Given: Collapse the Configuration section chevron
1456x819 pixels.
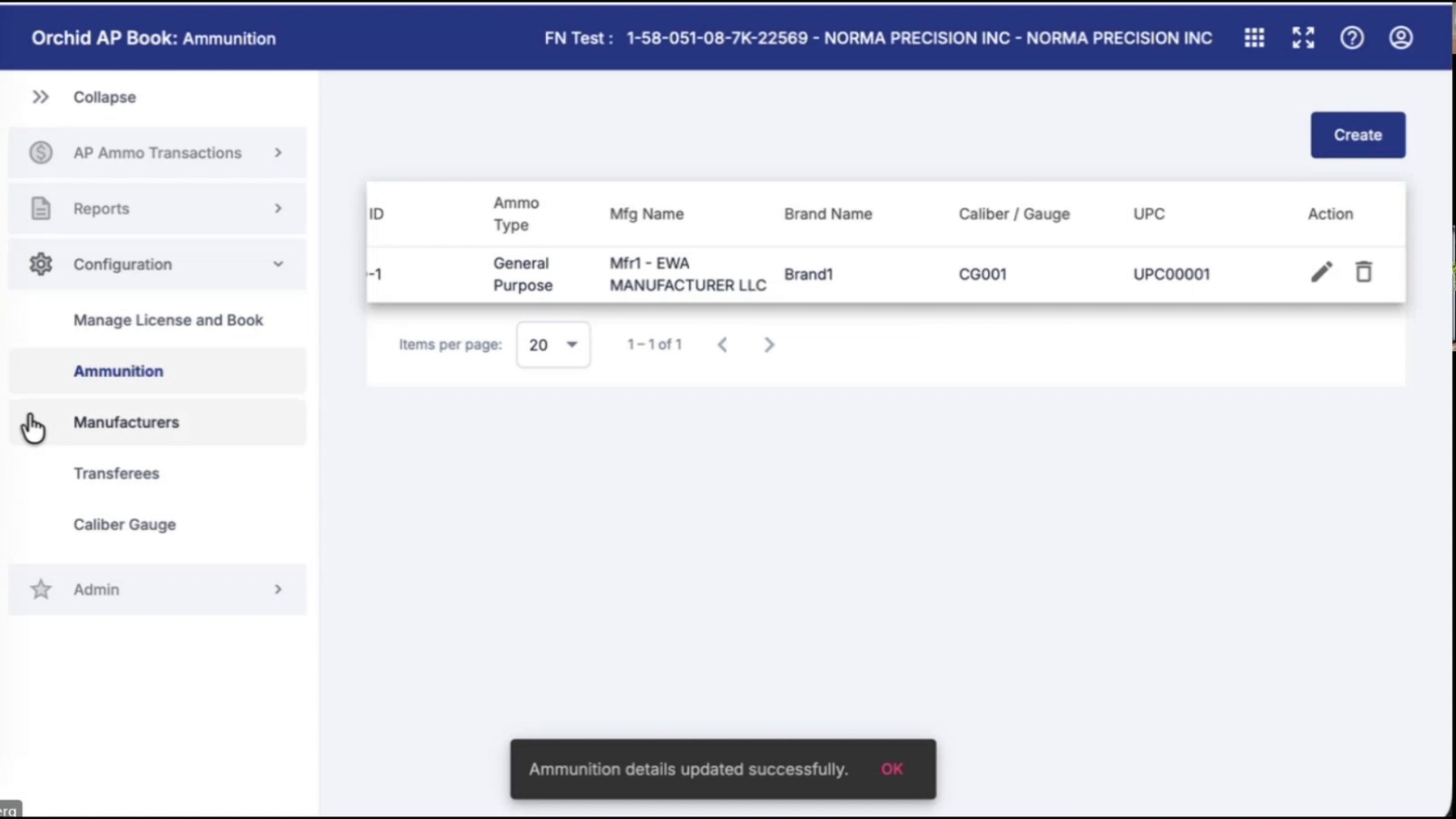Looking at the screenshot, I should point(278,264).
